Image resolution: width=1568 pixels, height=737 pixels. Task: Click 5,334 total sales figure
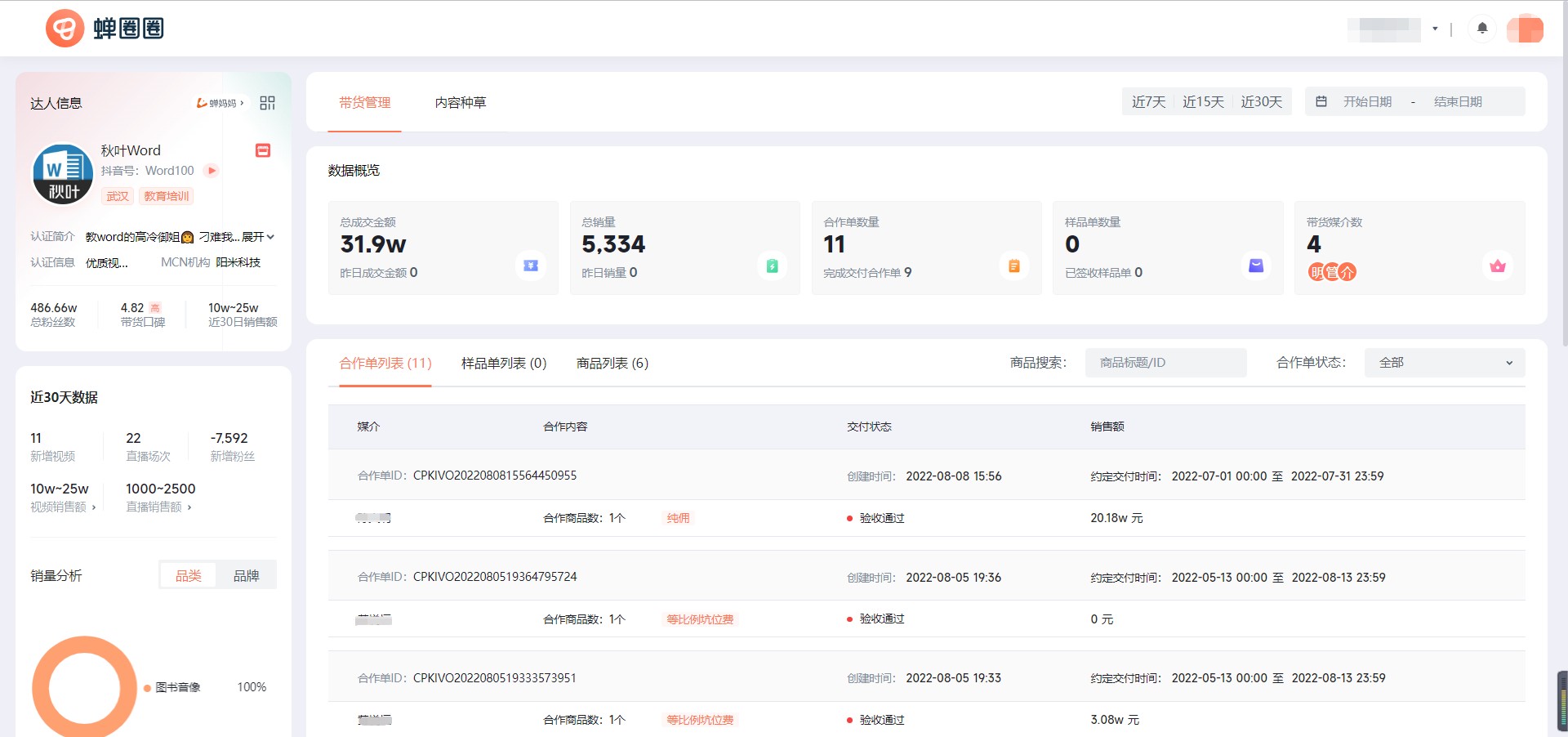pyautogui.click(x=613, y=244)
